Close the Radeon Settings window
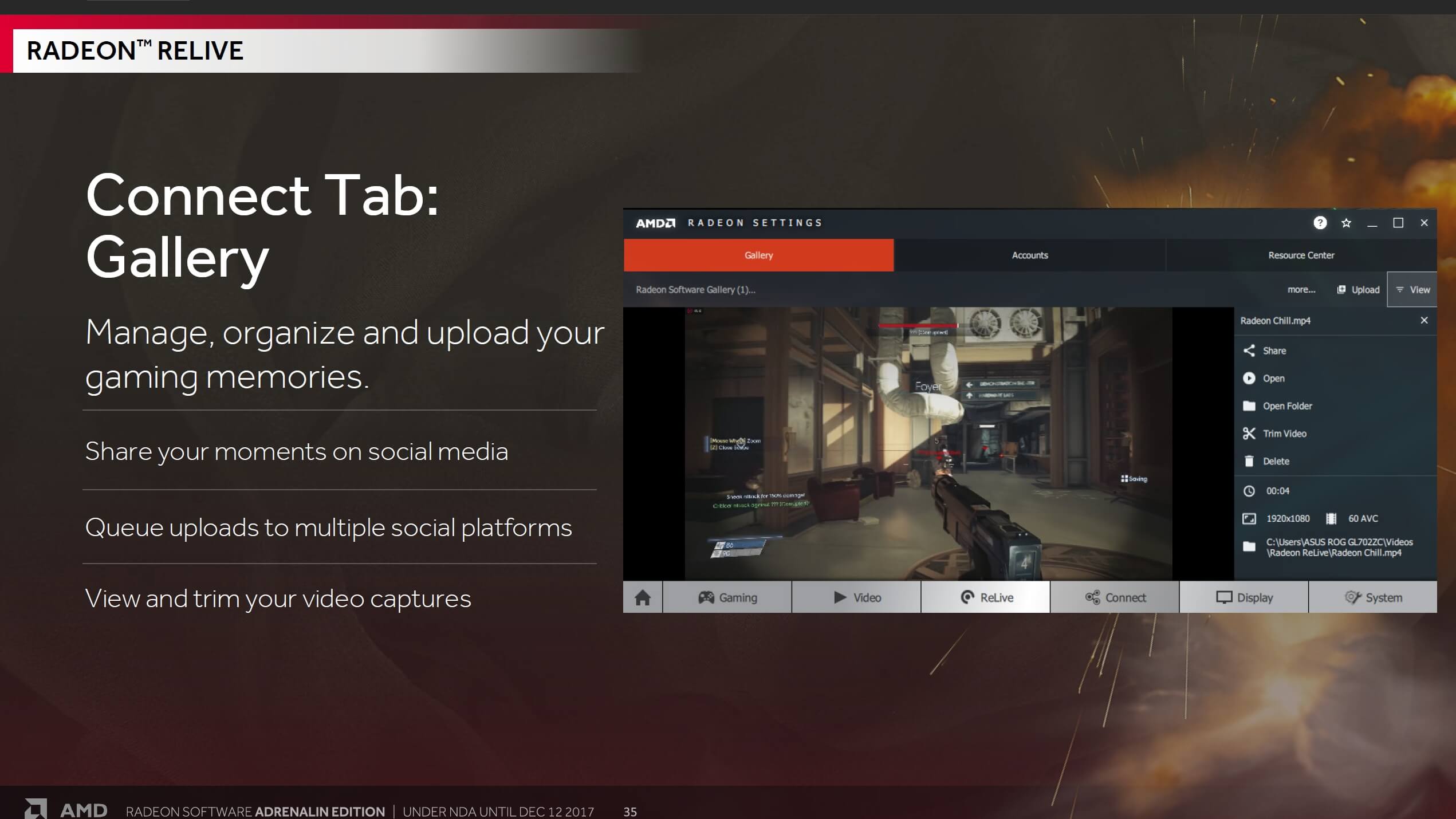 1424,223
